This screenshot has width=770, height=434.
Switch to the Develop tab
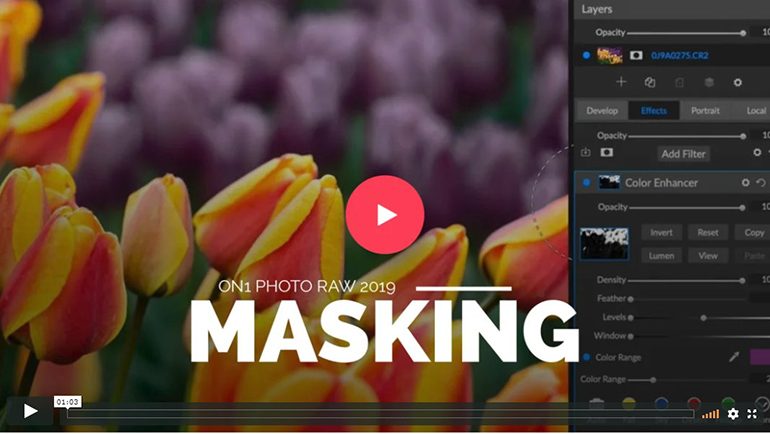pyautogui.click(x=602, y=111)
